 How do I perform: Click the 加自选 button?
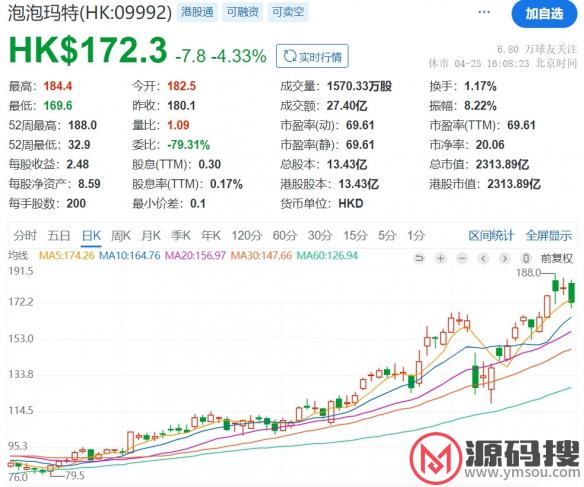click(x=544, y=14)
